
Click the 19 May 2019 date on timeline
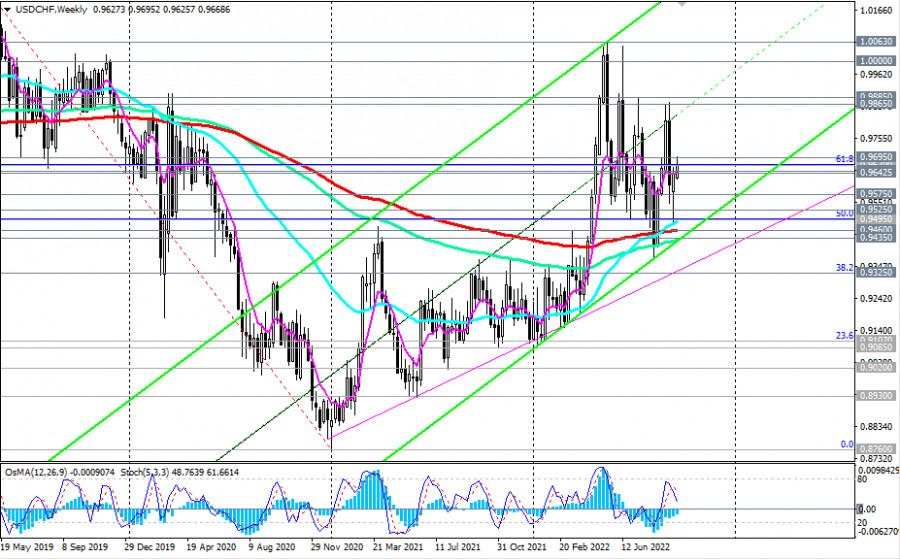pos(27,549)
